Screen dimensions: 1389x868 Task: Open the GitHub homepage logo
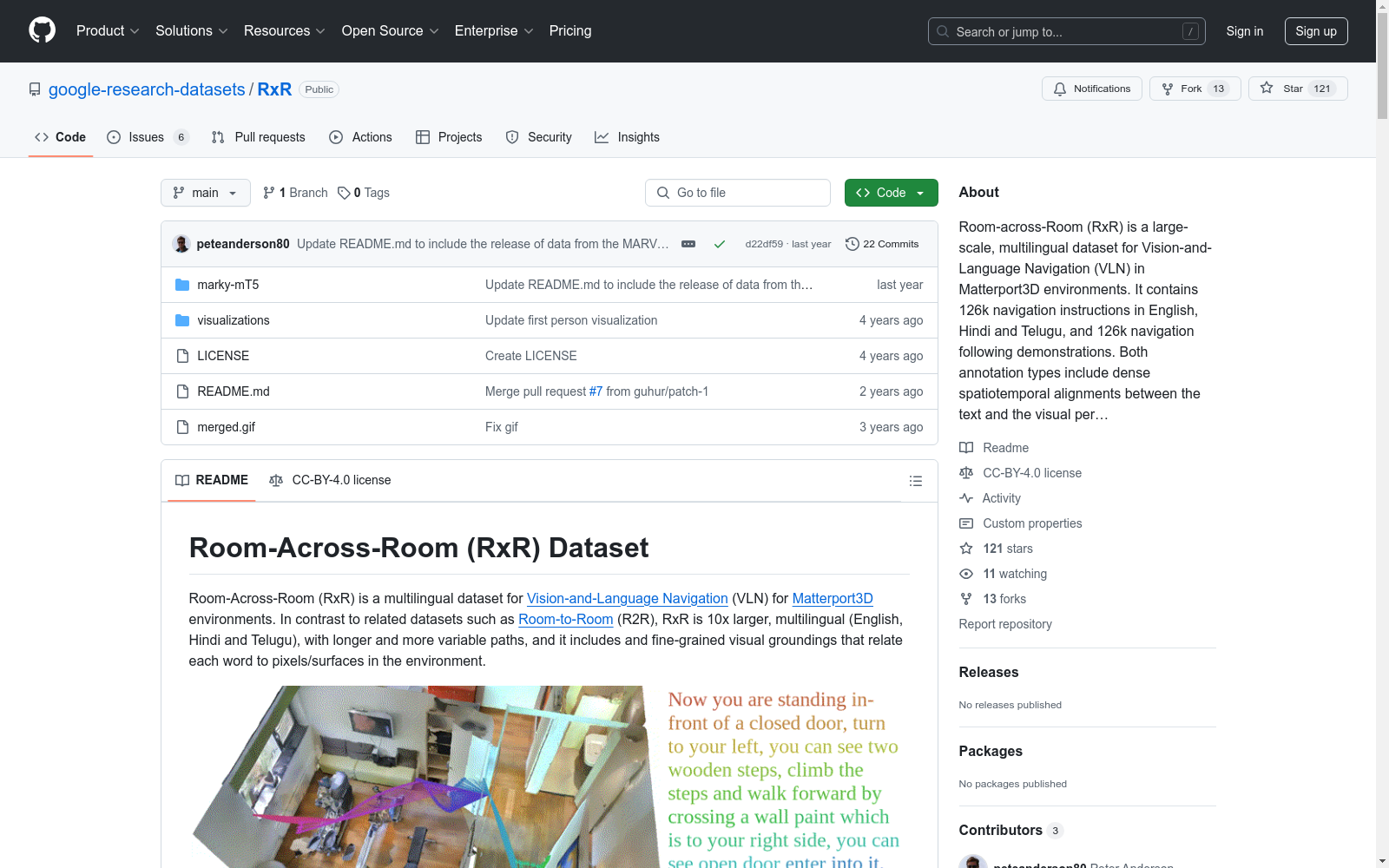pos(42,30)
